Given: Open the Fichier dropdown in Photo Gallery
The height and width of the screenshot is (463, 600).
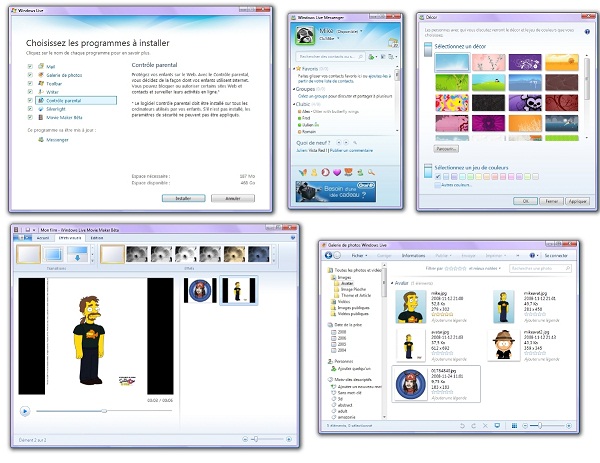Looking at the screenshot, I should pos(359,255).
